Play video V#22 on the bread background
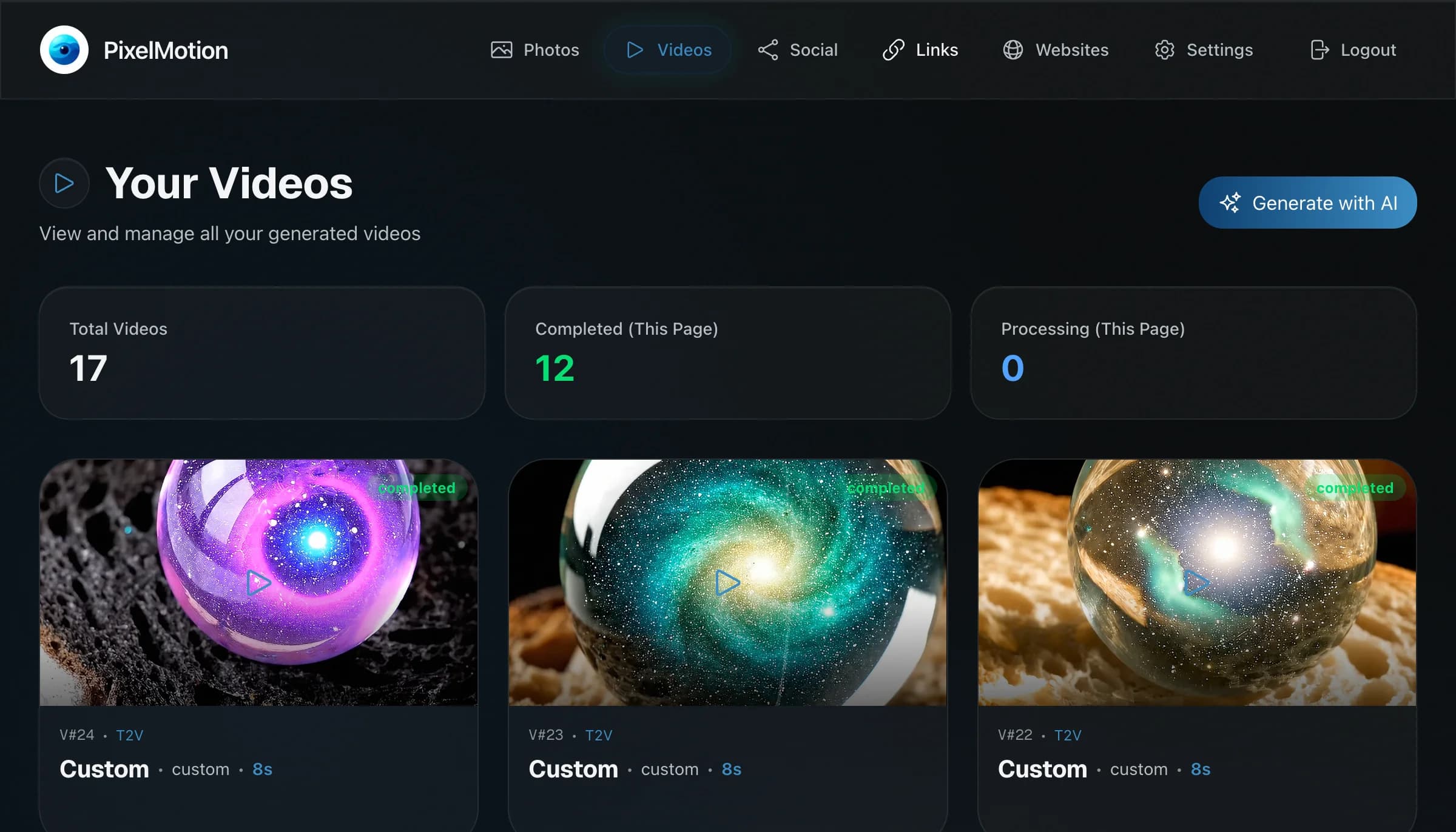Viewport: 1456px width, 832px height. pyautogui.click(x=1196, y=582)
